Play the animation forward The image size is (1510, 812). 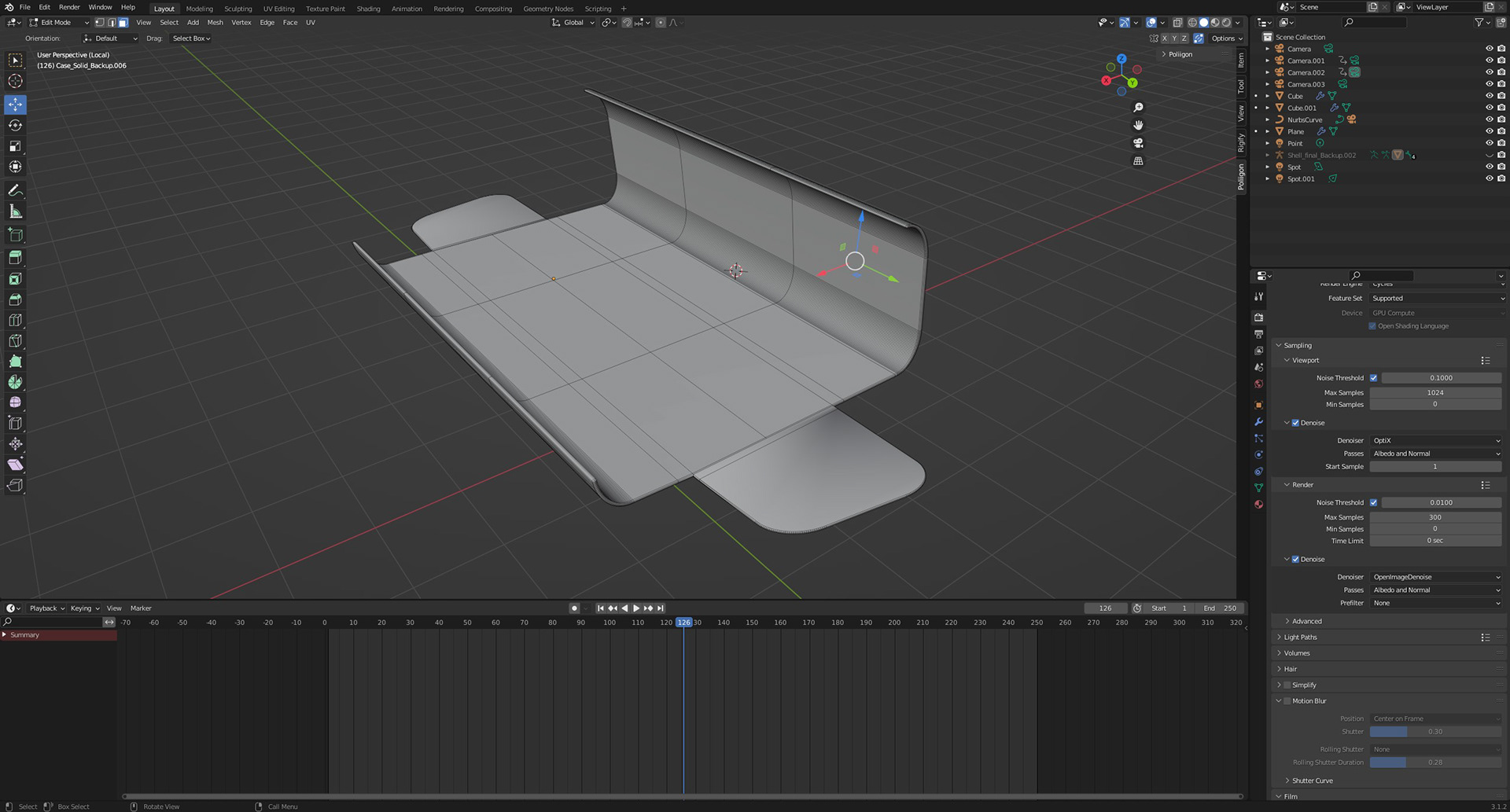tap(636, 608)
